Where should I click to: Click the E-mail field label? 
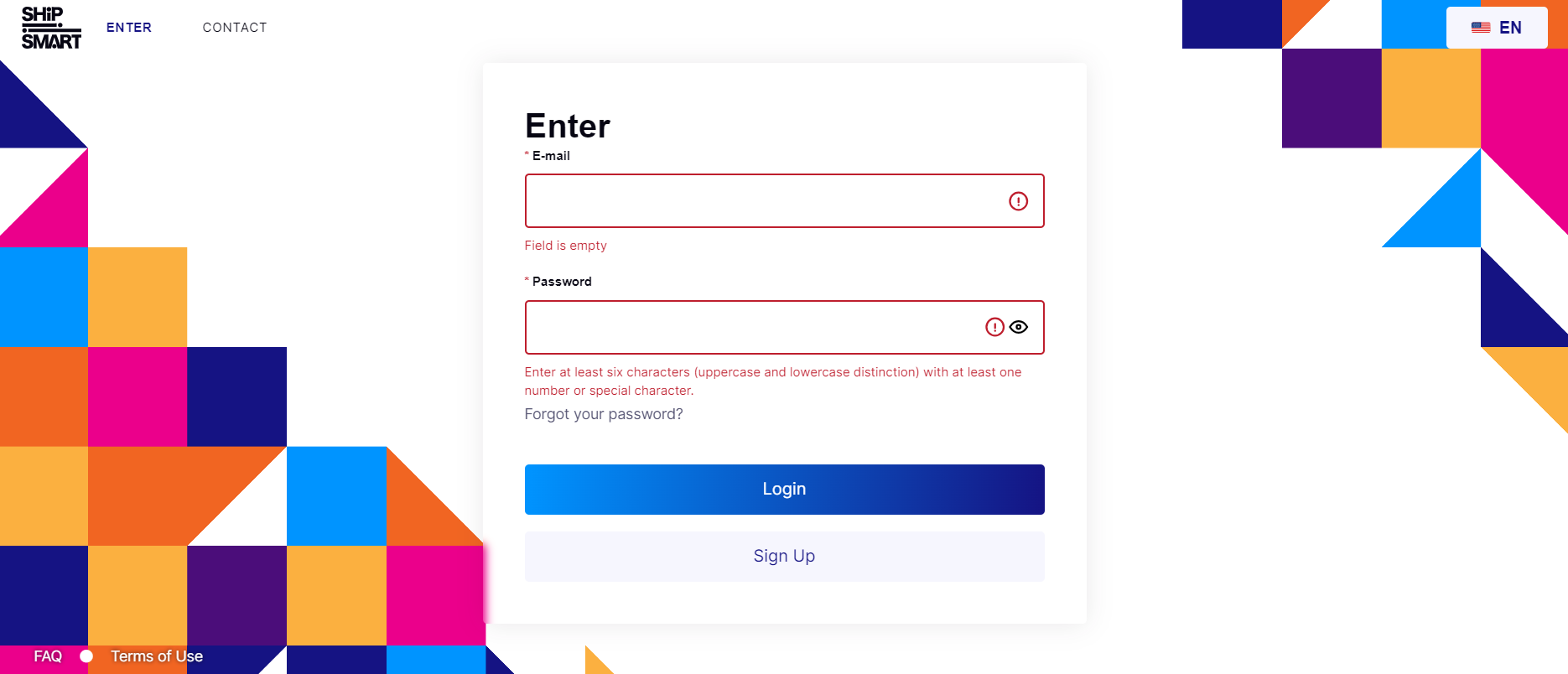551,156
